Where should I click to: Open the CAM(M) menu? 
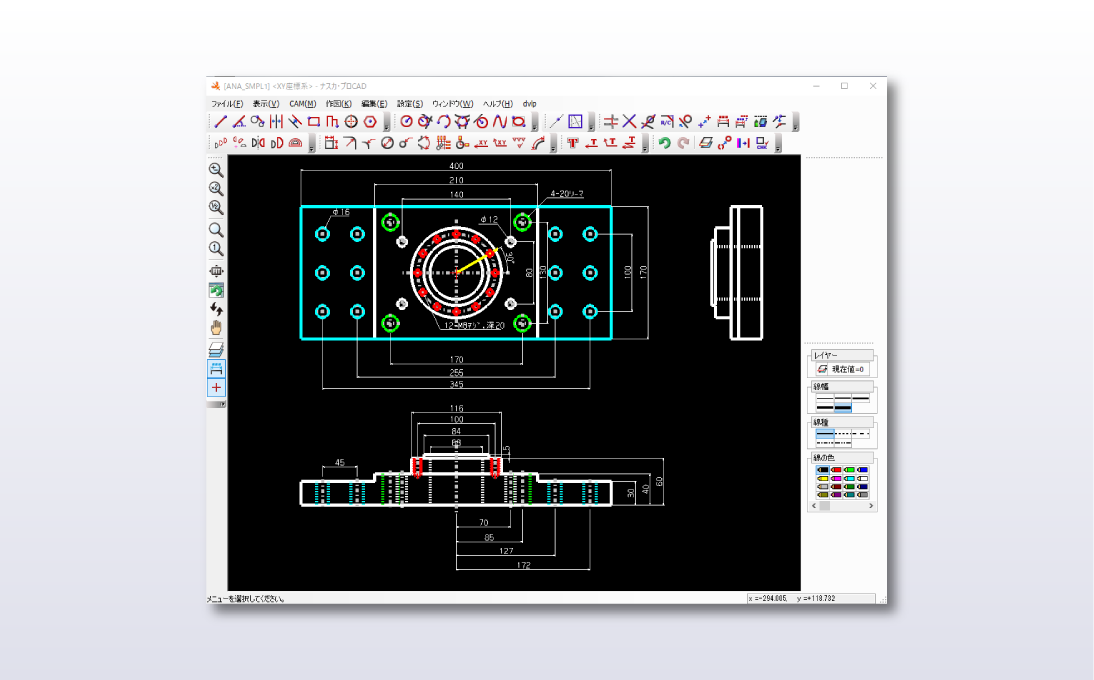(302, 104)
